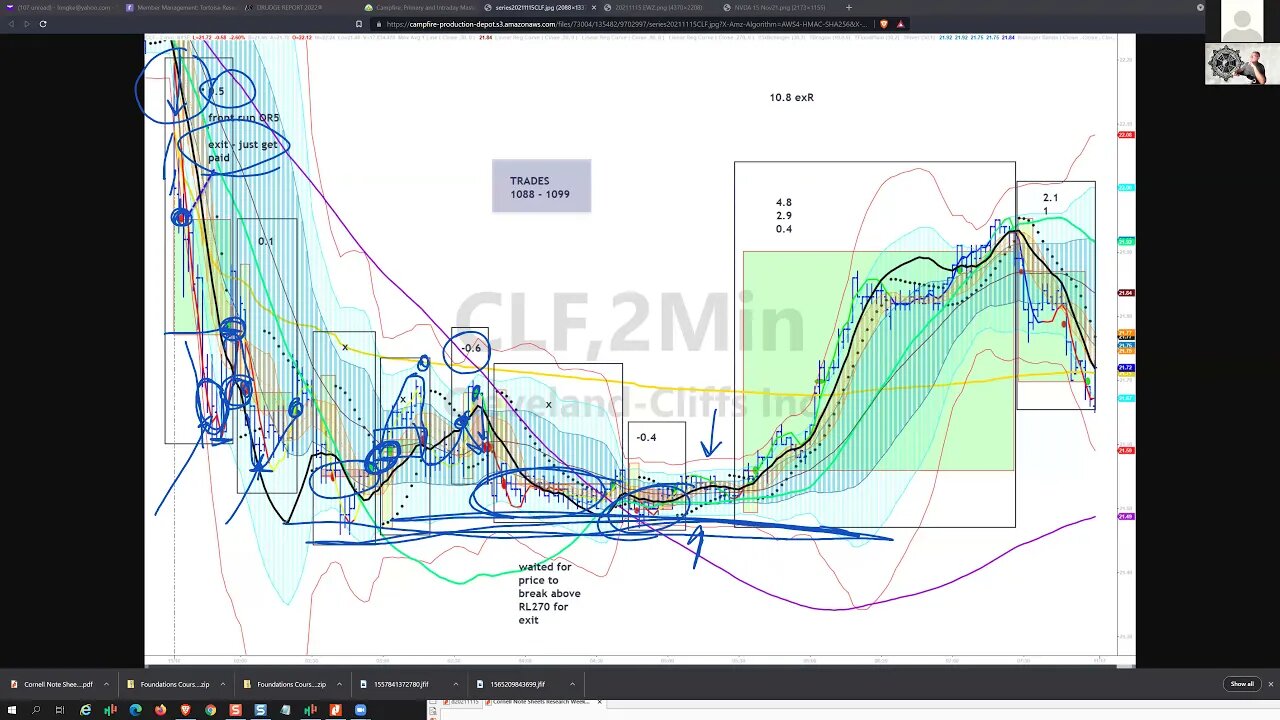
Task: Launch Google Chrome from the taskbar
Action: (x=211, y=710)
